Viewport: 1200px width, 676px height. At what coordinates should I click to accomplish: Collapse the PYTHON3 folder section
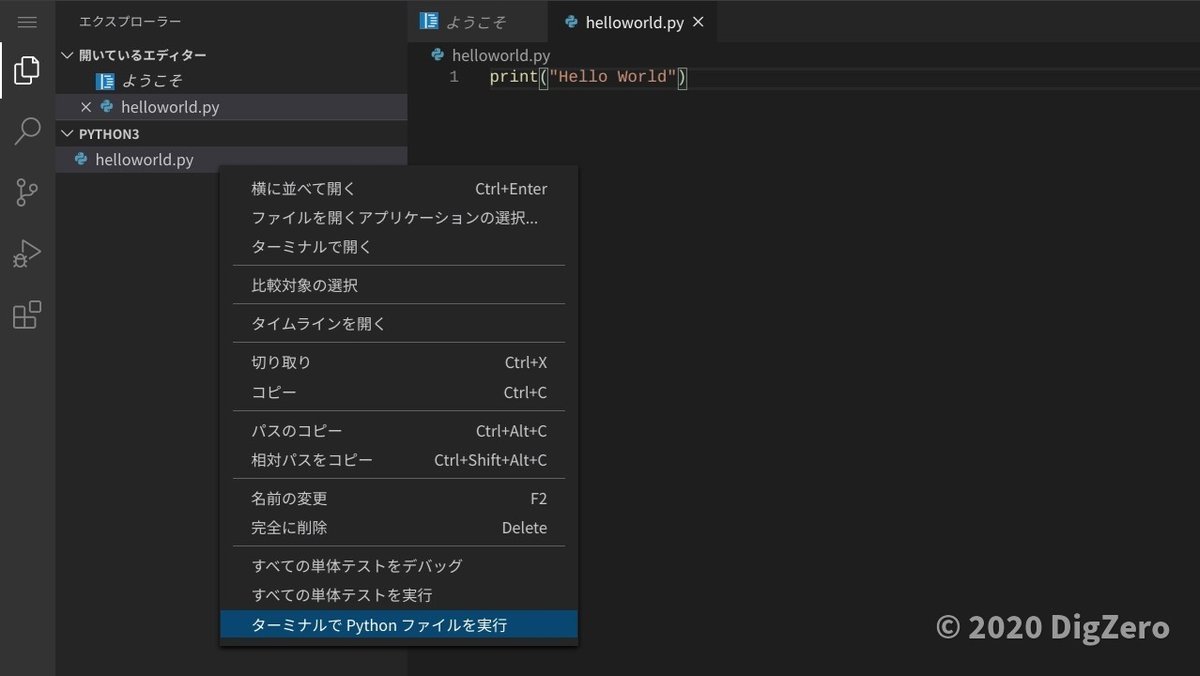[68, 133]
